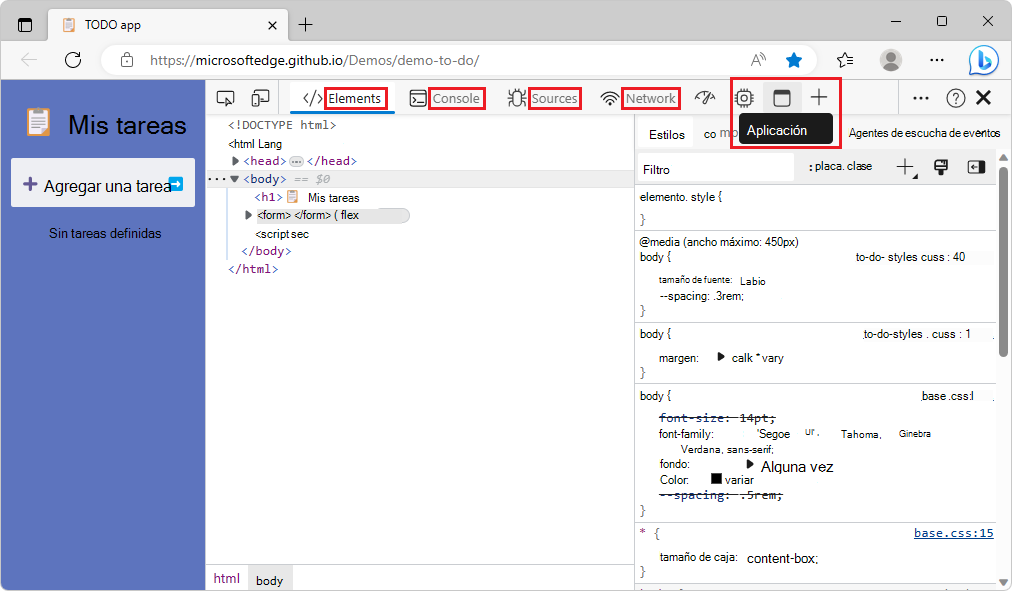Viewport: 1012px width, 591px height.
Task: Click the body breadcrumb
Action: click(x=269, y=580)
